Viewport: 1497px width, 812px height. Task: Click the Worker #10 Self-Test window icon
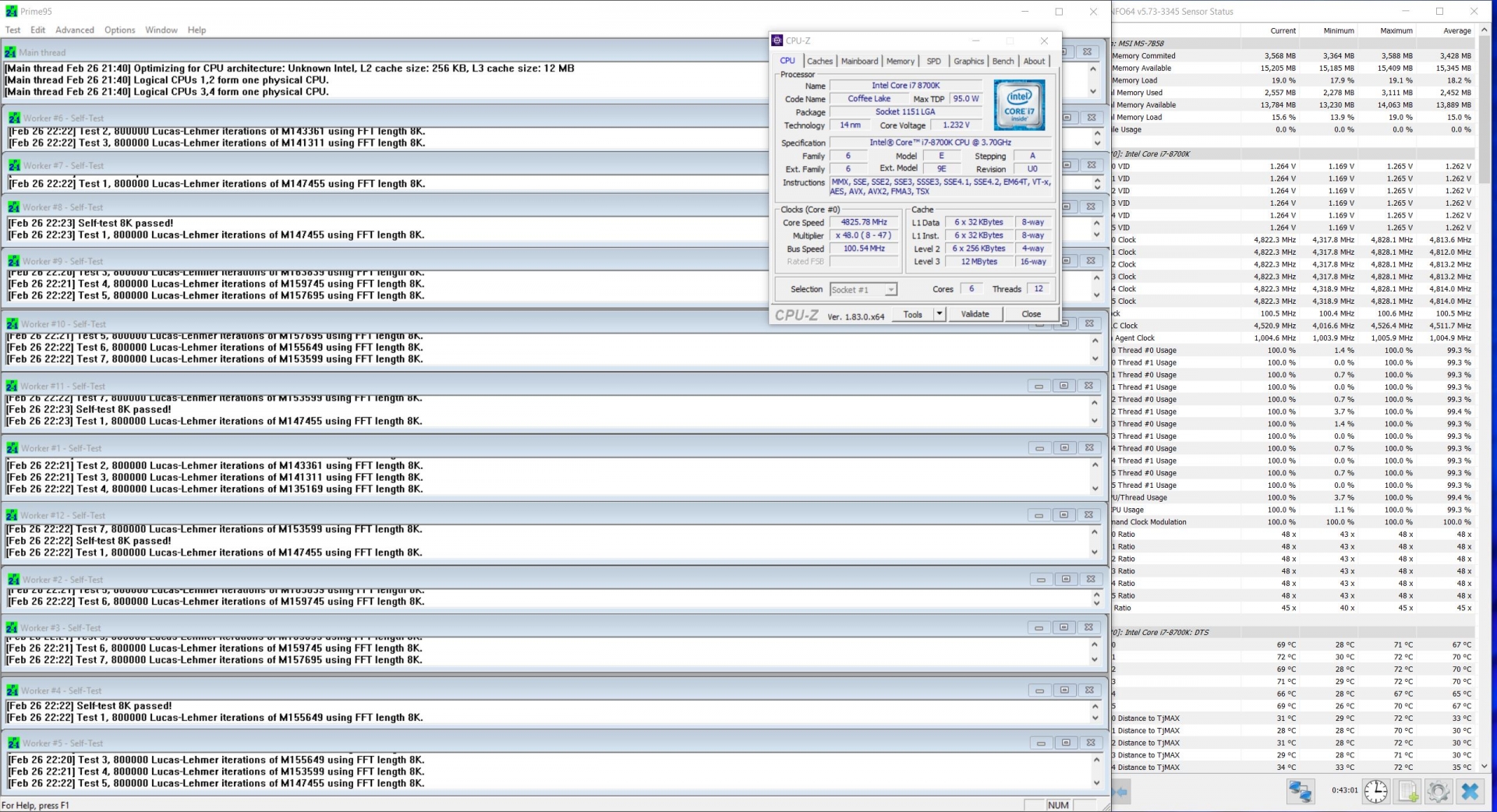(12, 323)
